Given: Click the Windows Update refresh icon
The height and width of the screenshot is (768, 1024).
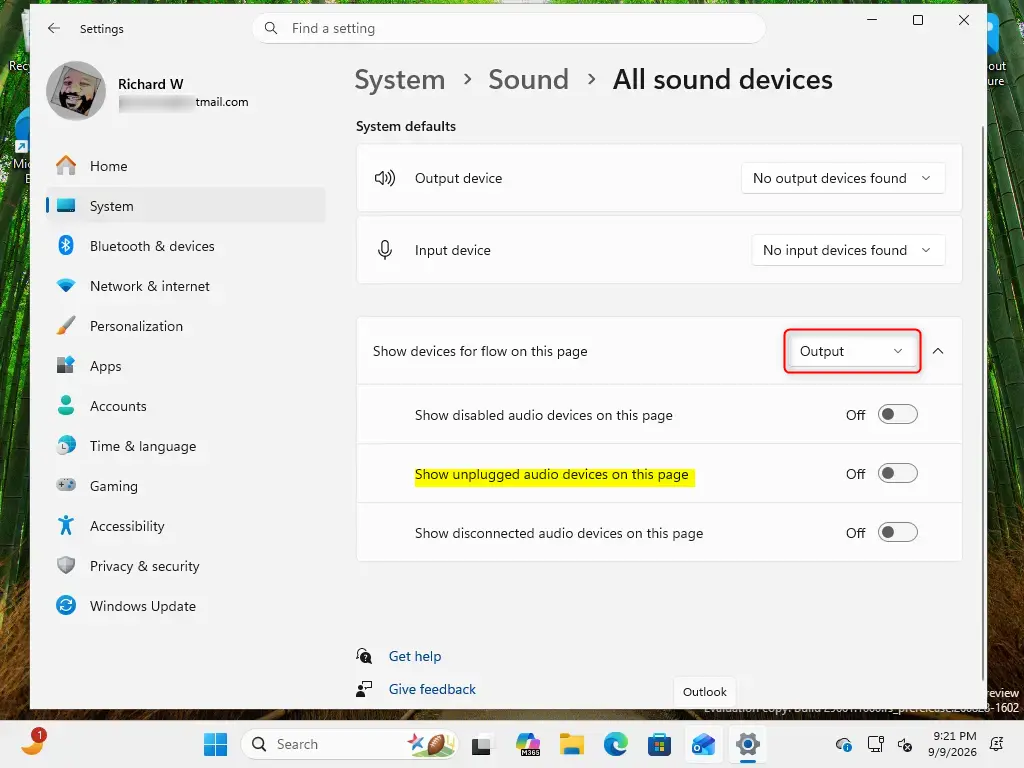Looking at the screenshot, I should tap(66, 605).
